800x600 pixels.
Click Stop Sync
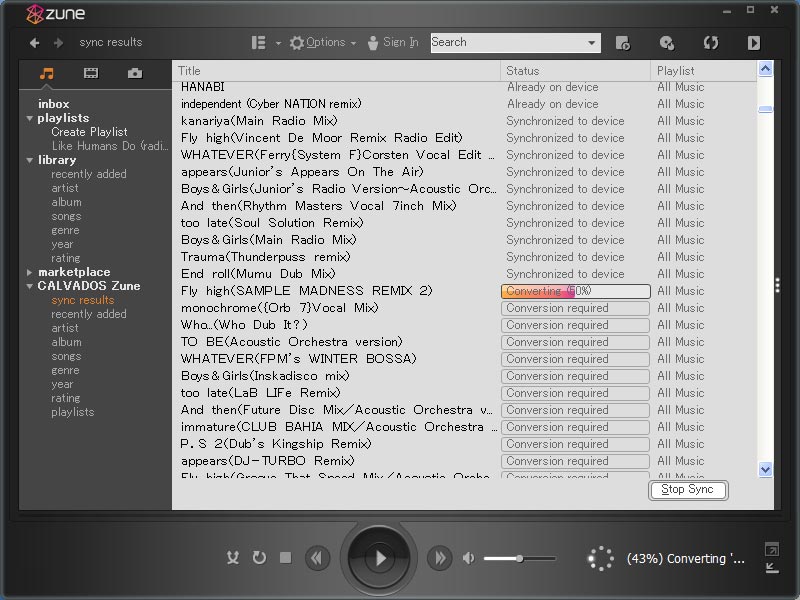coord(688,490)
